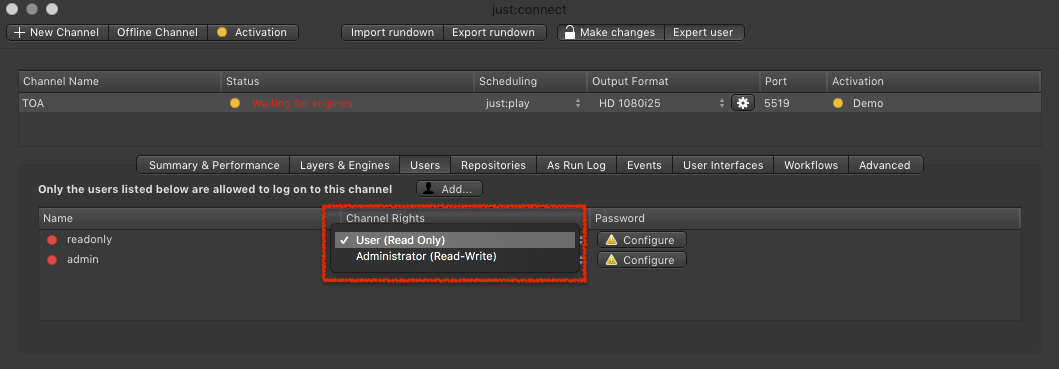The width and height of the screenshot is (1059, 369).
Task: Select the Users tab
Action: 425,165
